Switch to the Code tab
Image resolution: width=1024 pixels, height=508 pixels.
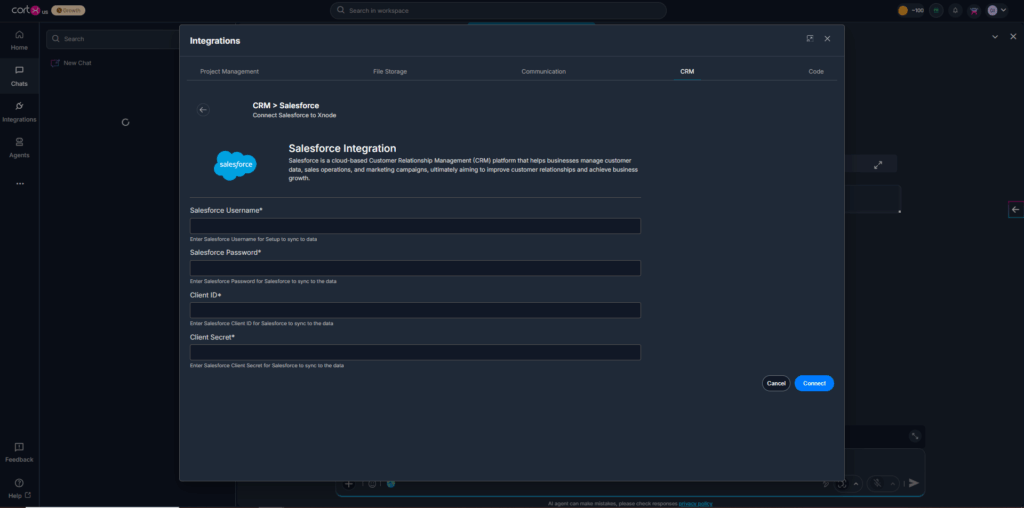pos(816,71)
